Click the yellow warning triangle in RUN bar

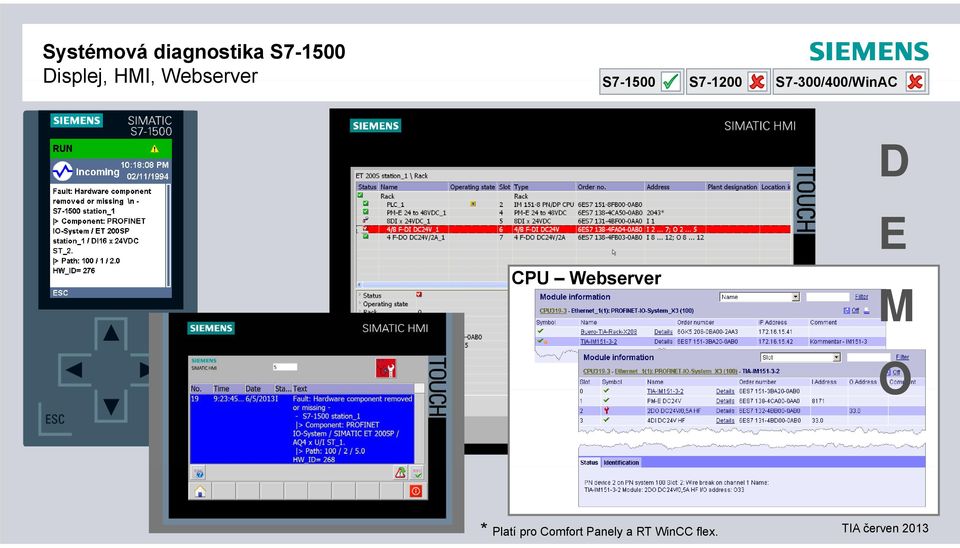tap(154, 149)
